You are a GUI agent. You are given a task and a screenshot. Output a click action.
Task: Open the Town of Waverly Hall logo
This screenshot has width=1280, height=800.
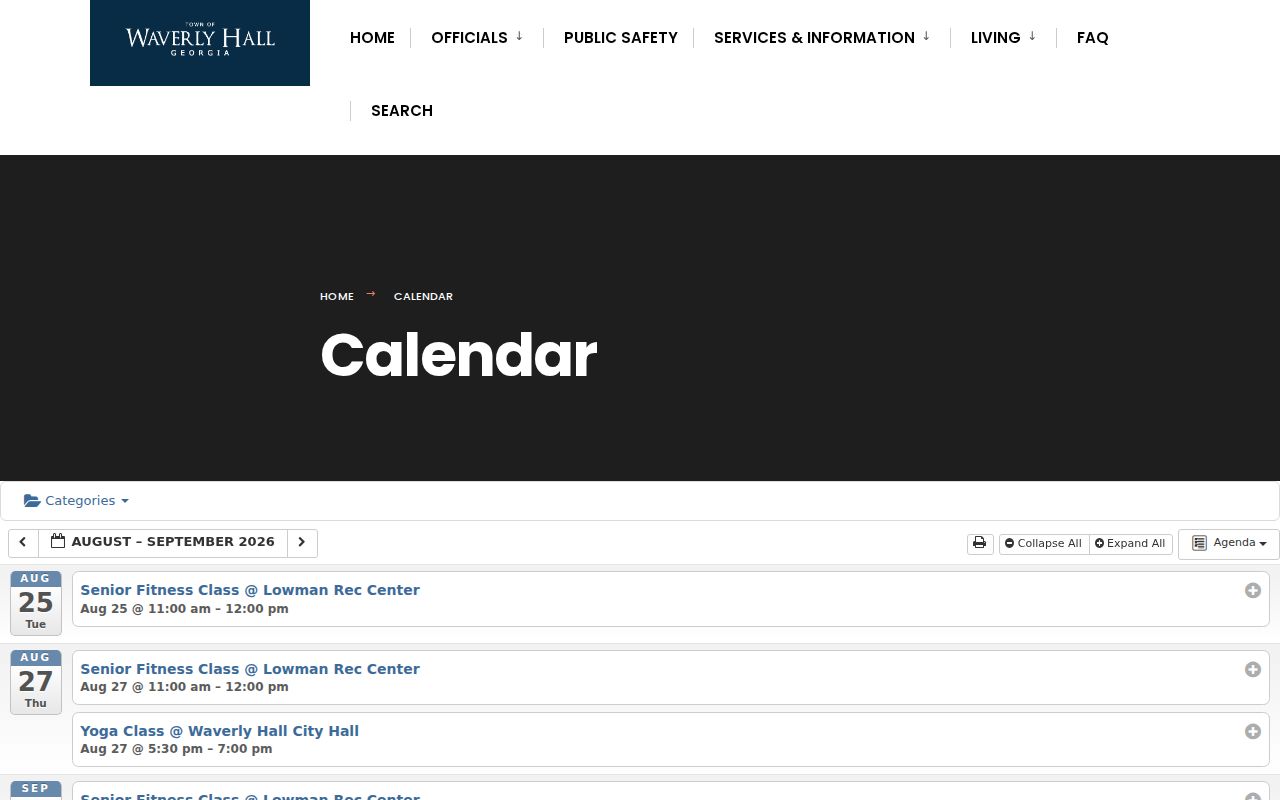click(x=200, y=42)
